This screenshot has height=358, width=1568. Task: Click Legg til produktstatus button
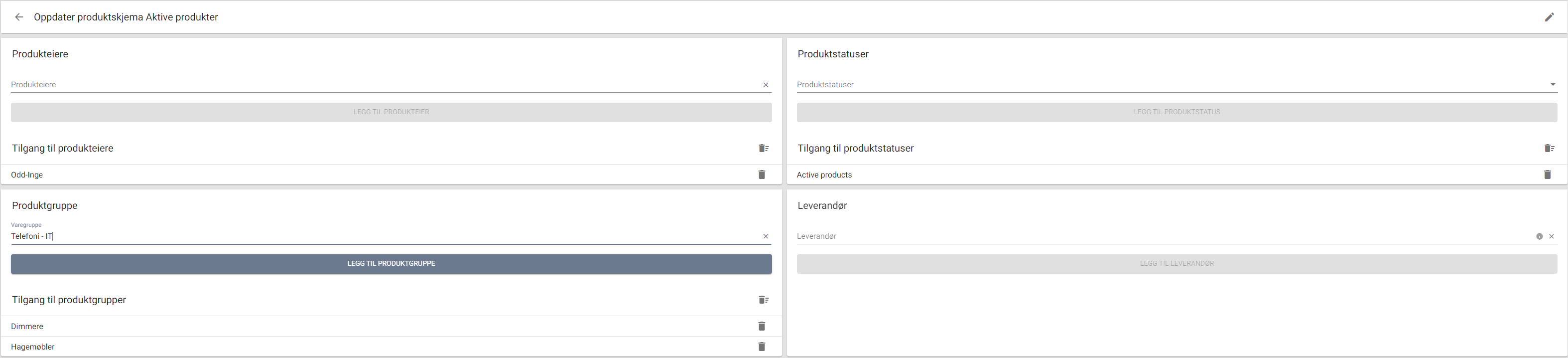(1177, 112)
